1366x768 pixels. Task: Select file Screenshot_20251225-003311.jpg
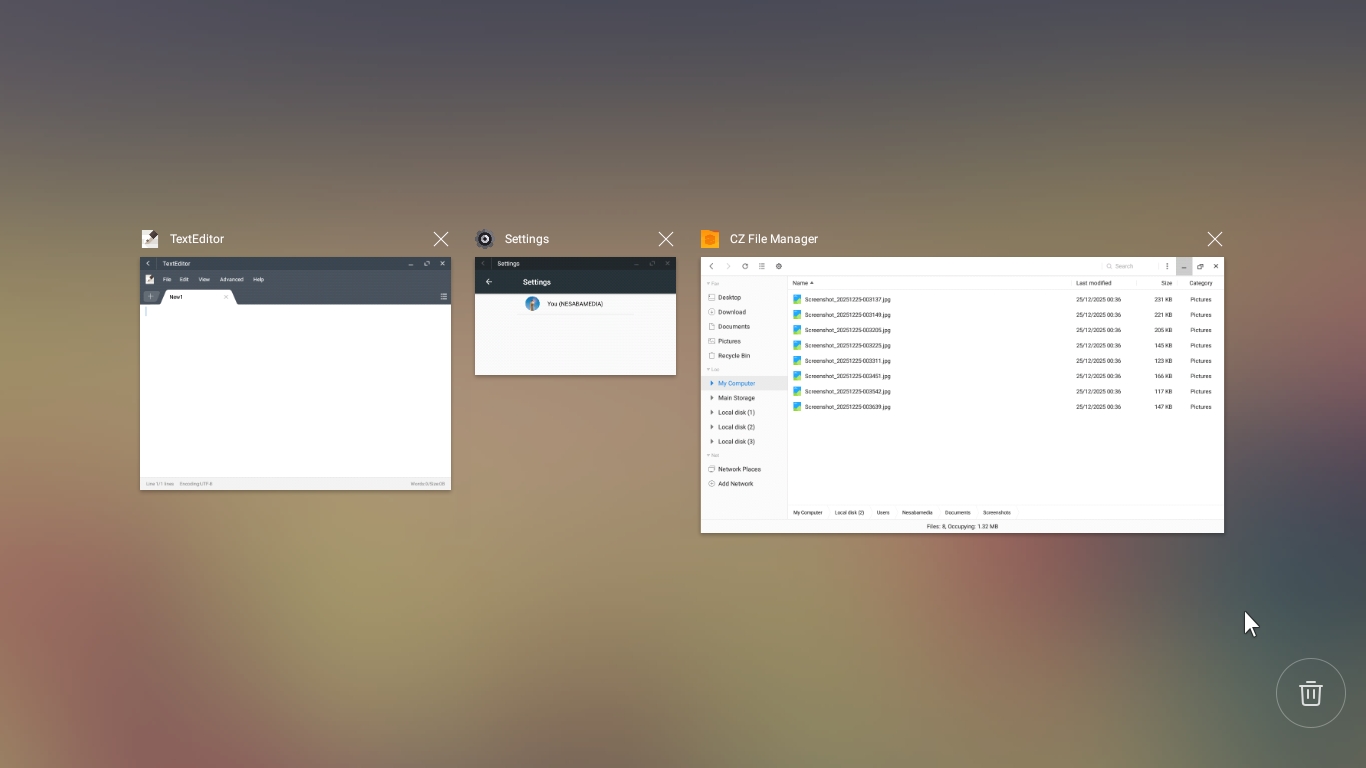click(847, 361)
